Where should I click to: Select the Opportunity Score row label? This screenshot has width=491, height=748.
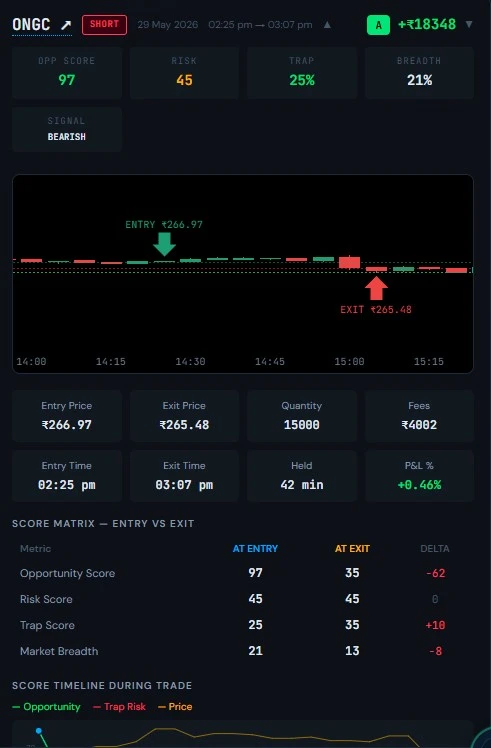click(x=67, y=573)
